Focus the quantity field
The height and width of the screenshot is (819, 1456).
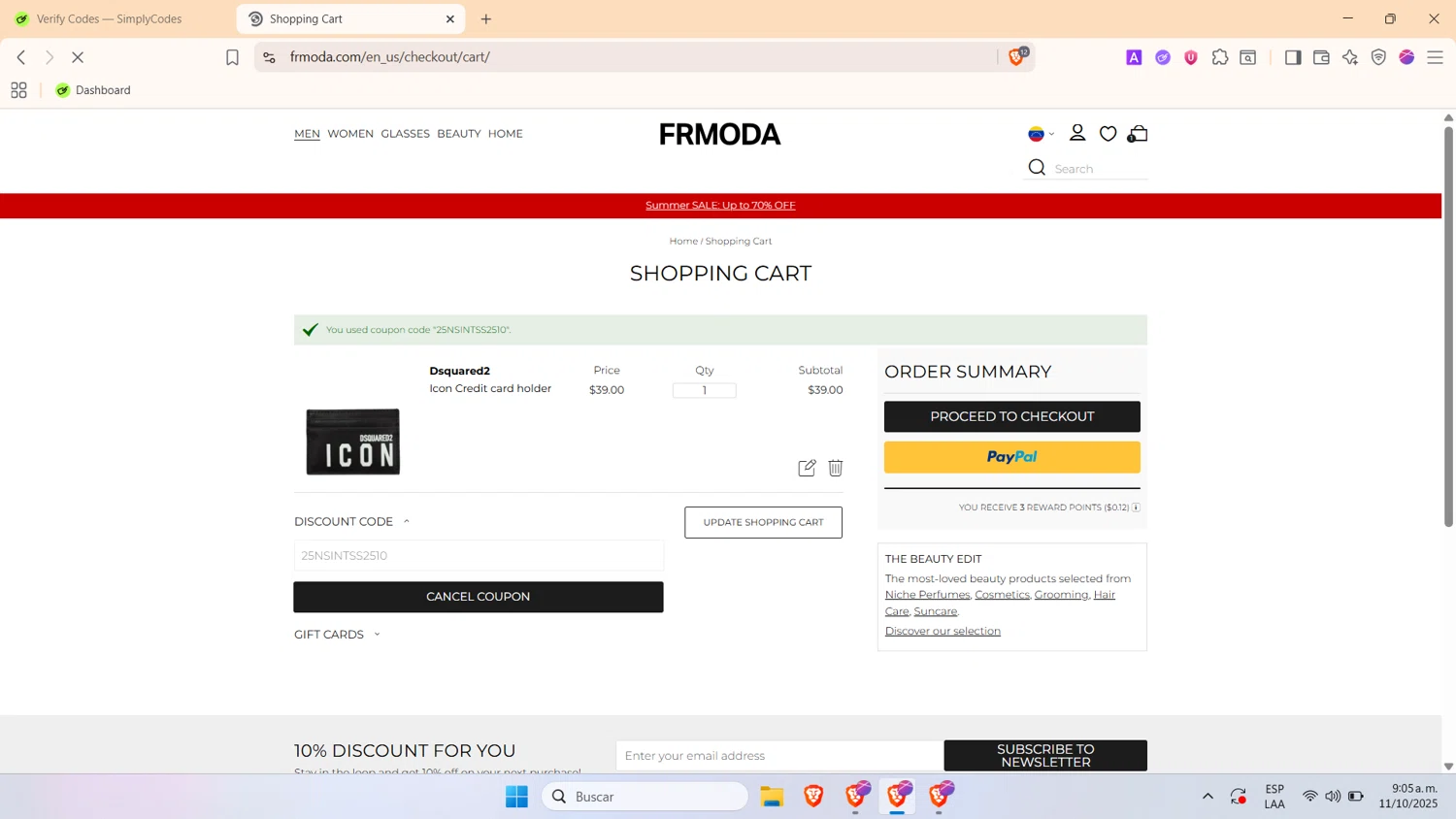pyautogui.click(x=705, y=390)
